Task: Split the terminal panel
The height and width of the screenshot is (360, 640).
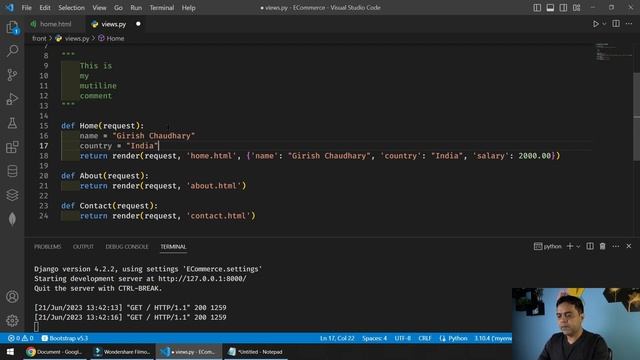Action: (590, 246)
